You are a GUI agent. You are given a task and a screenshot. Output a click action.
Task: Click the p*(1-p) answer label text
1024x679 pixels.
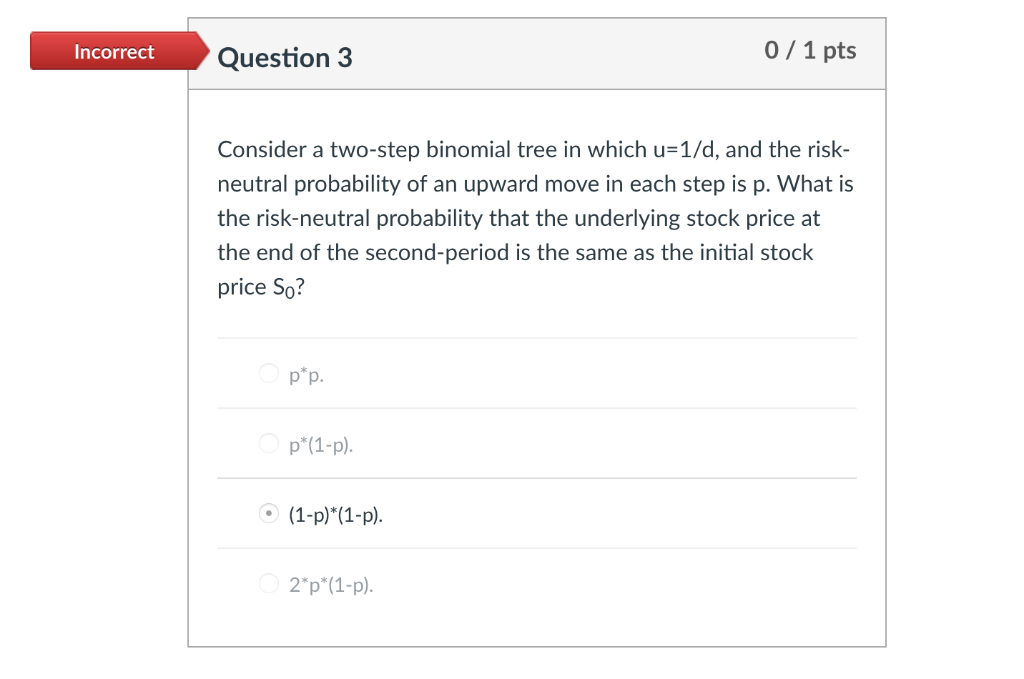pyautogui.click(x=320, y=443)
